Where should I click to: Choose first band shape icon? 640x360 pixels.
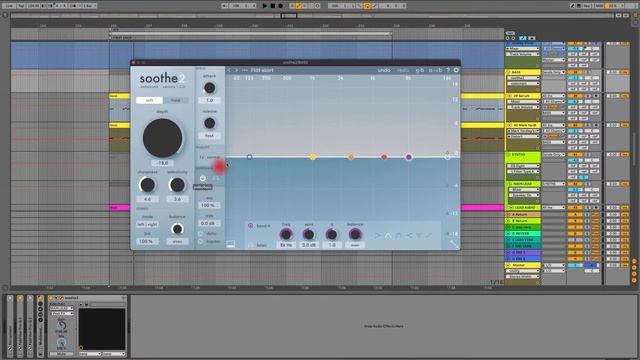pyautogui.click(x=378, y=236)
